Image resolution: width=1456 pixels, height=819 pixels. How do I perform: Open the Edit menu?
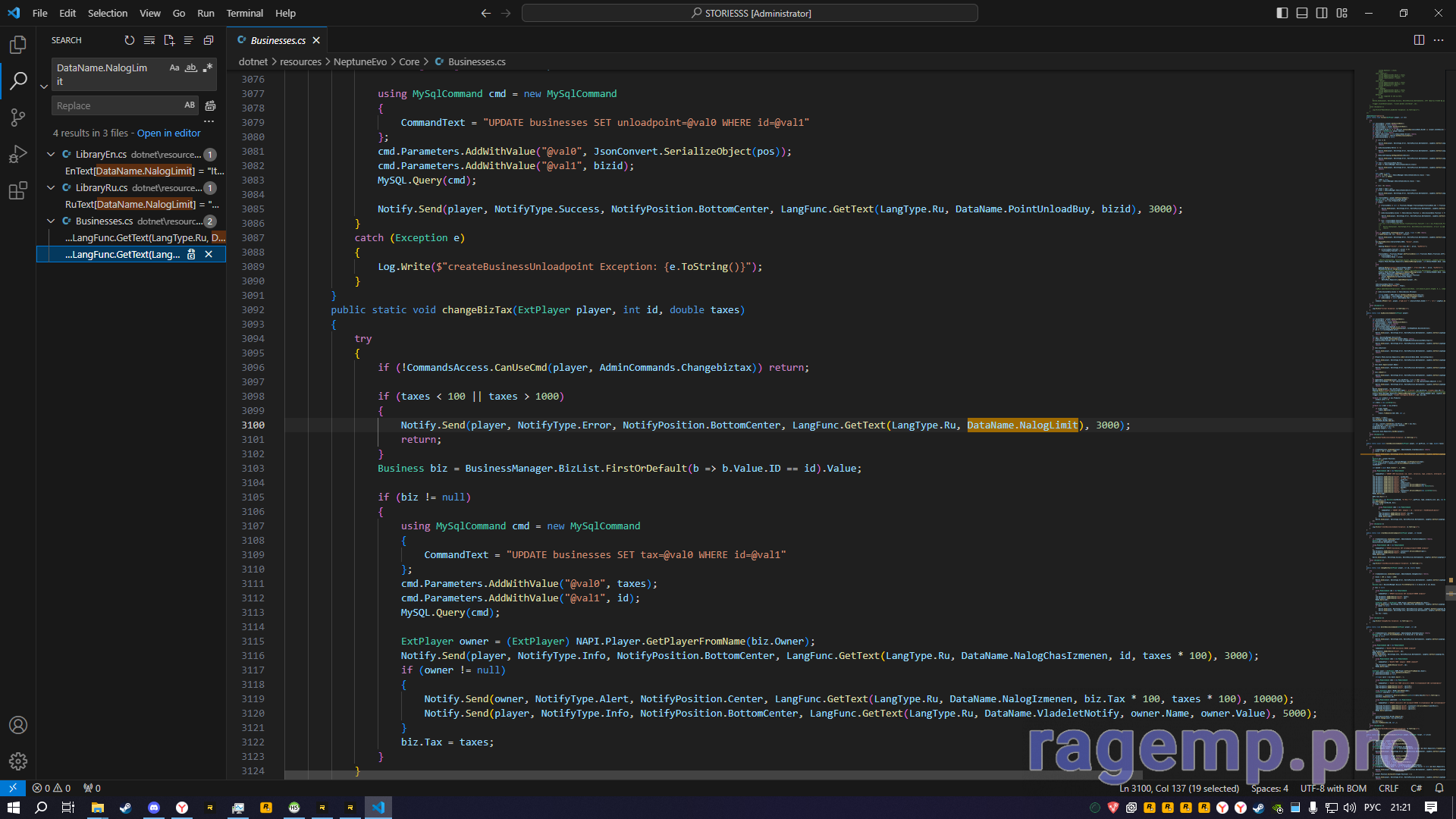tap(67, 13)
